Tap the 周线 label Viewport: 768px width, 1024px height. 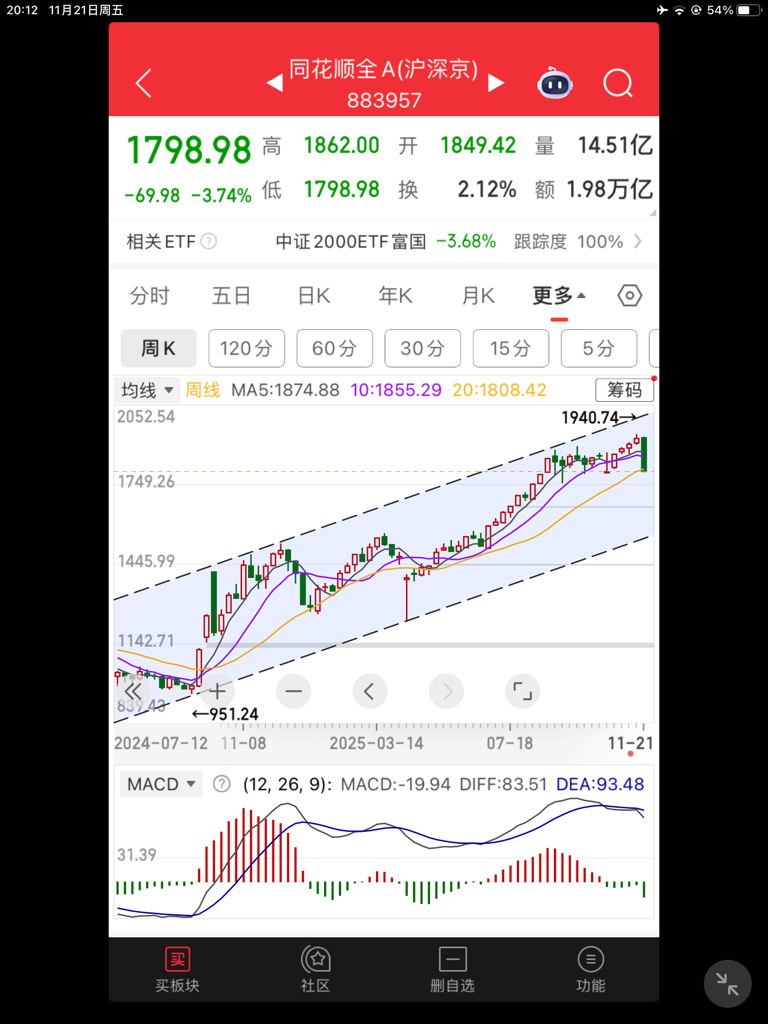[x=202, y=391]
